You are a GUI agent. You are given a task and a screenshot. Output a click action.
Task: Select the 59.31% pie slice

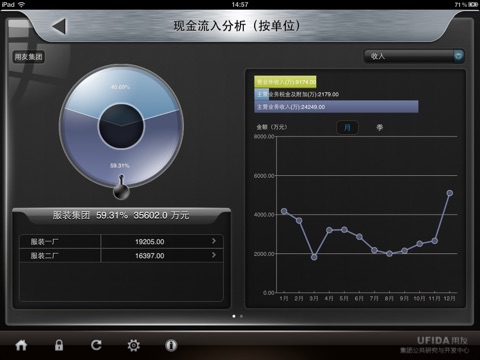(x=120, y=165)
